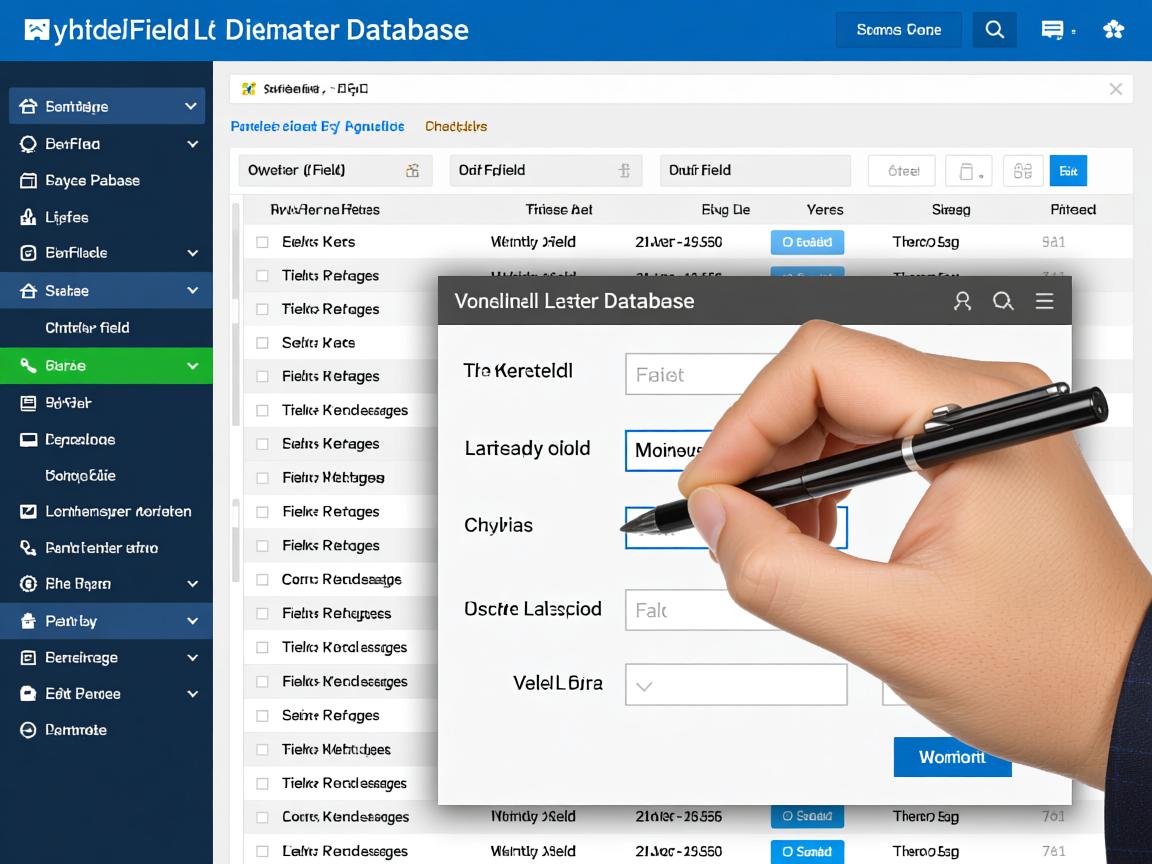Click the blue status badge in first row
Viewport: 1152px width, 864px height.
[807, 242]
